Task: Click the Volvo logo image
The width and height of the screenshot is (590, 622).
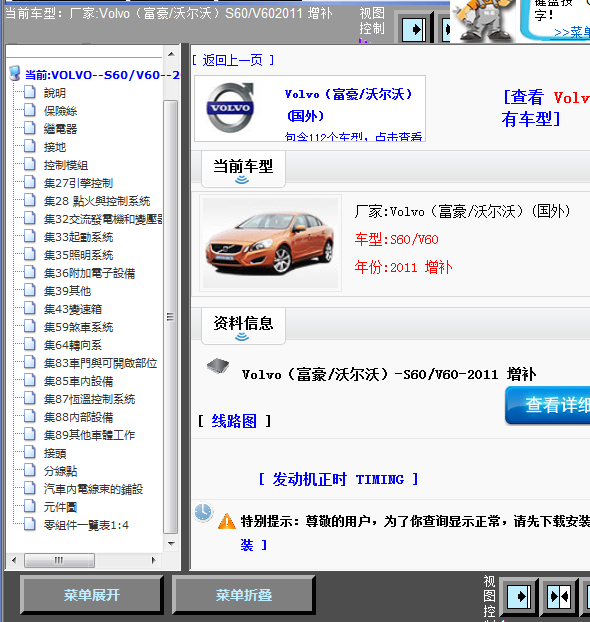Action: pos(230,108)
